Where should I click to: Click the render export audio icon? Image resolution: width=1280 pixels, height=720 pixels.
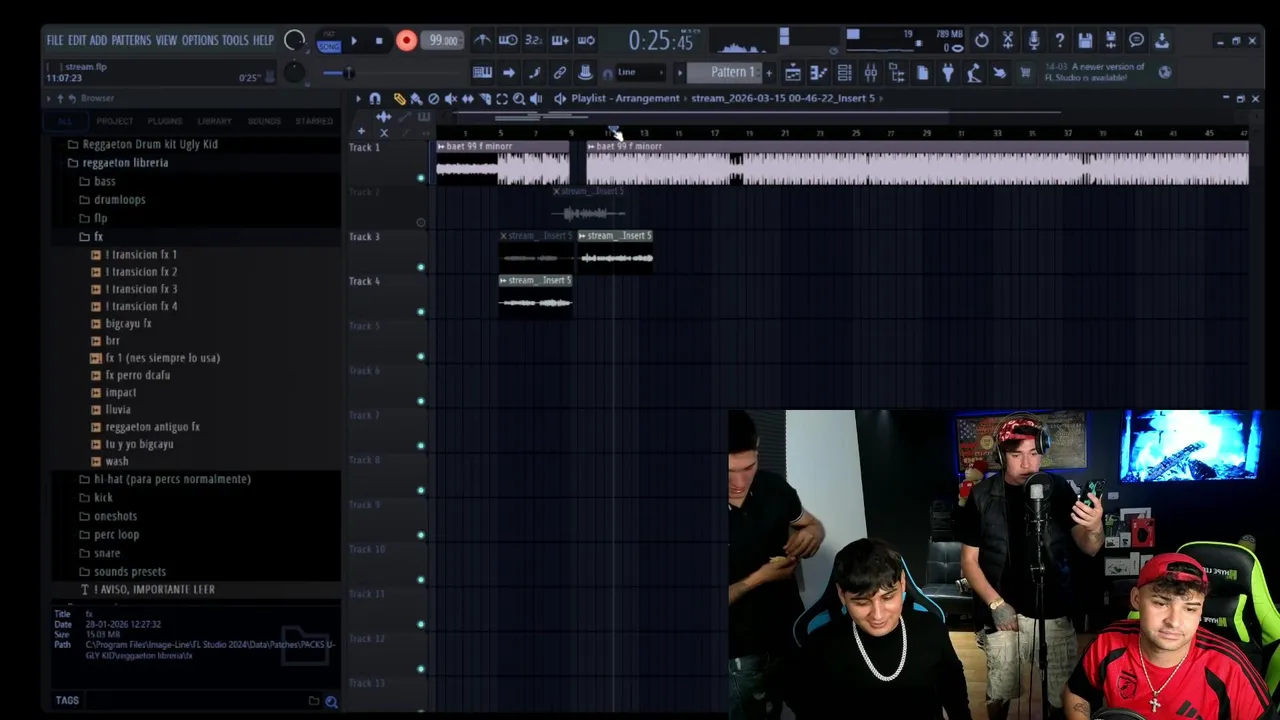[1111, 40]
